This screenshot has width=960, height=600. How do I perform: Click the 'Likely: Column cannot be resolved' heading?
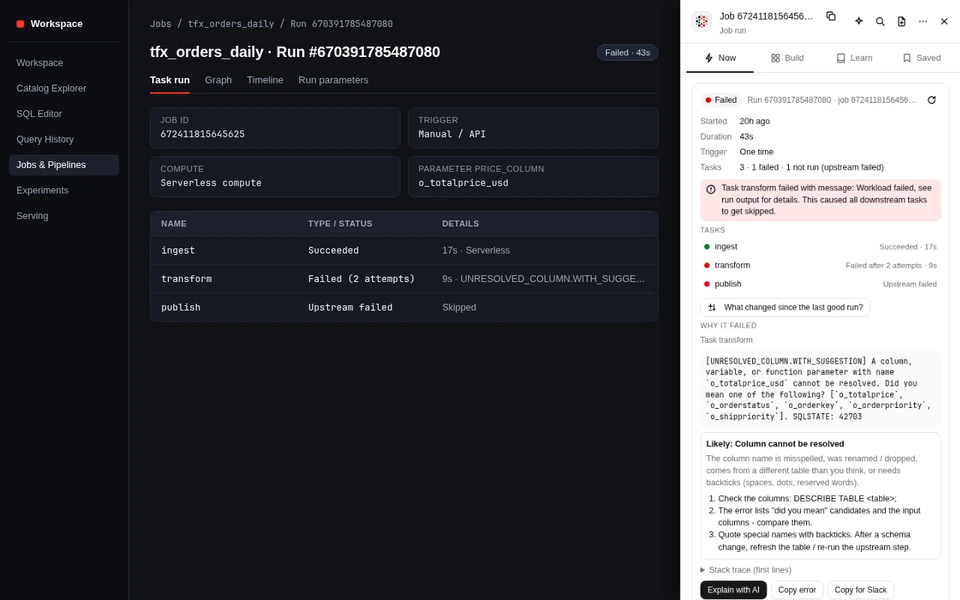(774, 444)
